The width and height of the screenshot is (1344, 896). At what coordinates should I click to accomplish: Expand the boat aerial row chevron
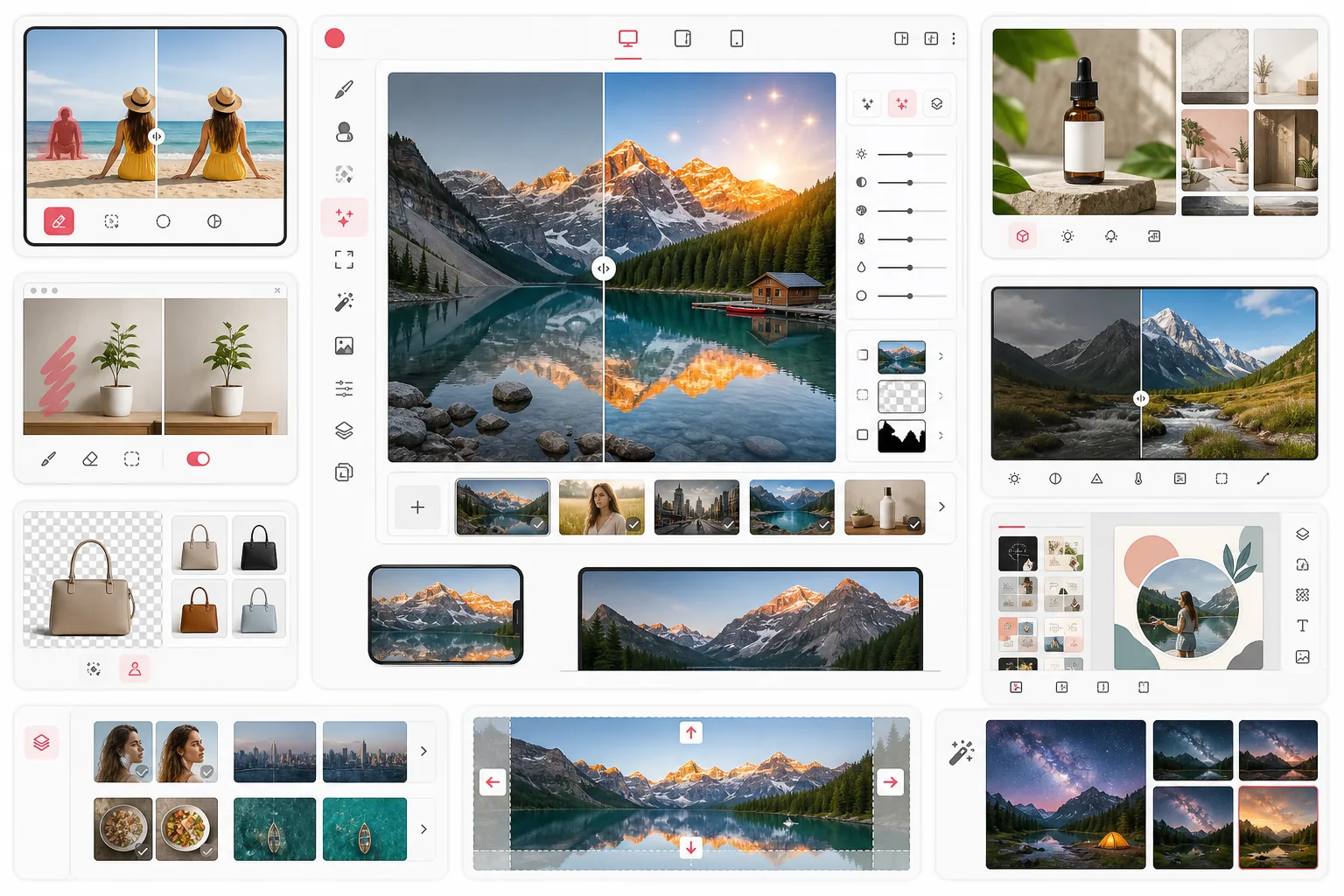(424, 829)
